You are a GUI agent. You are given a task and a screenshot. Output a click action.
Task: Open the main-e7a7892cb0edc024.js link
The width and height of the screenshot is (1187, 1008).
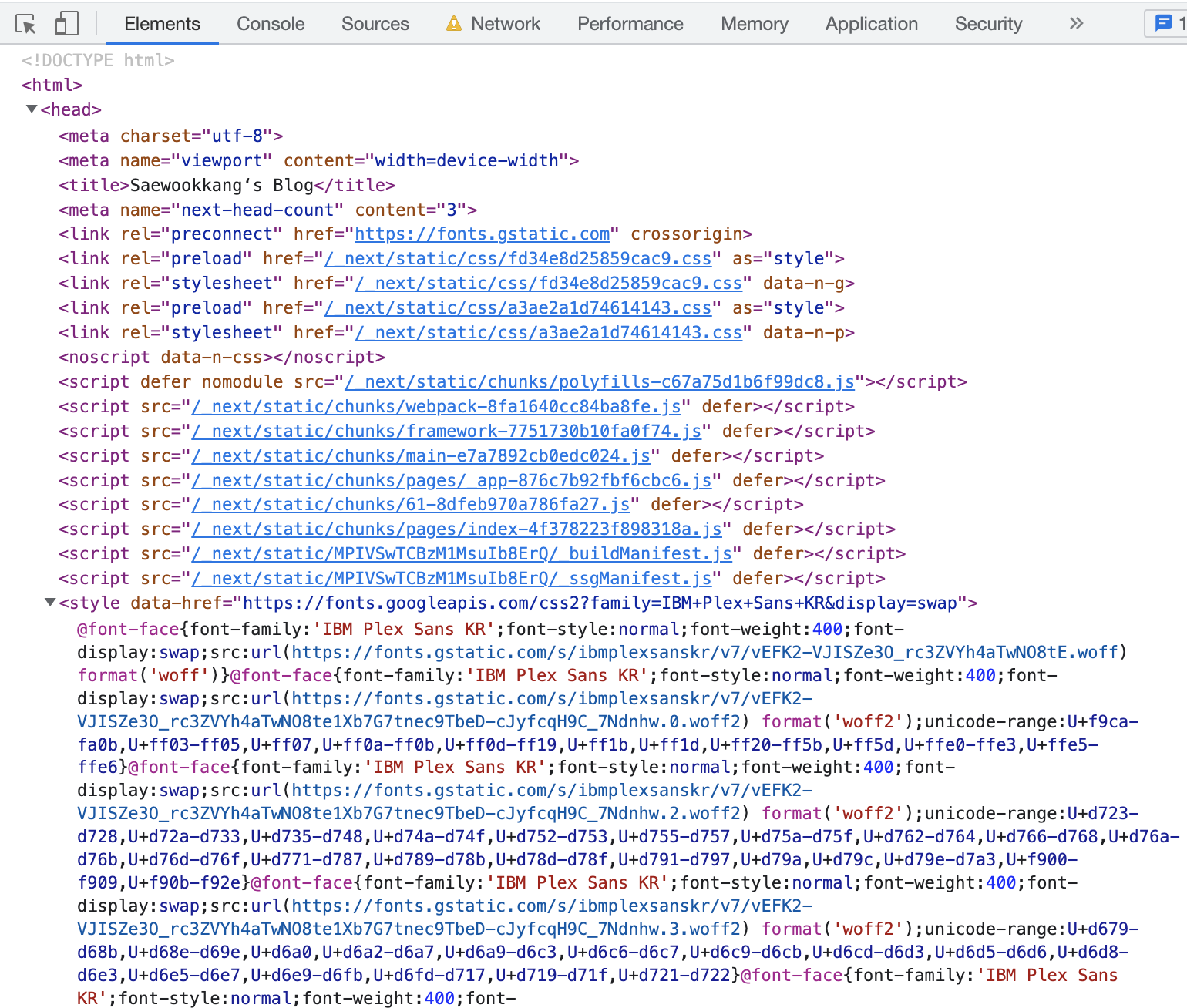pos(421,455)
